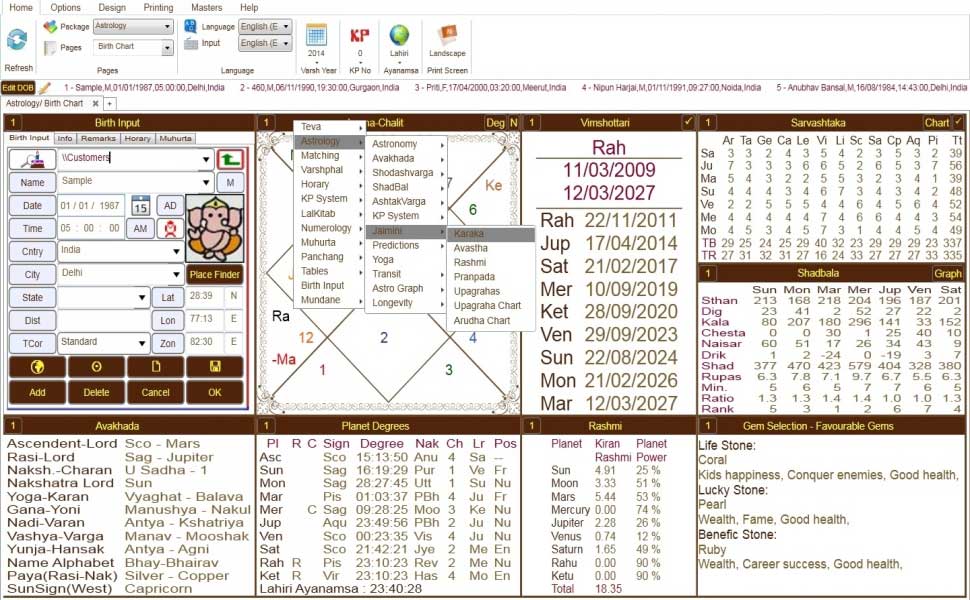This screenshot has height=600, width=970.
Task: Click the Delete button
Action: pos(97,392)
